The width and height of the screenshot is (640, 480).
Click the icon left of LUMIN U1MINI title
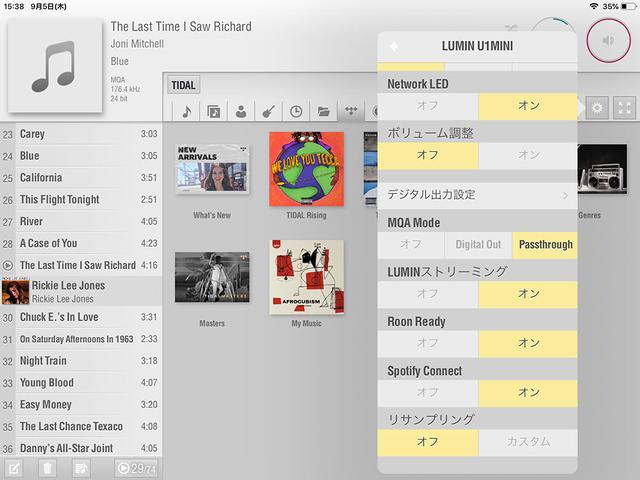click(394, 46)
